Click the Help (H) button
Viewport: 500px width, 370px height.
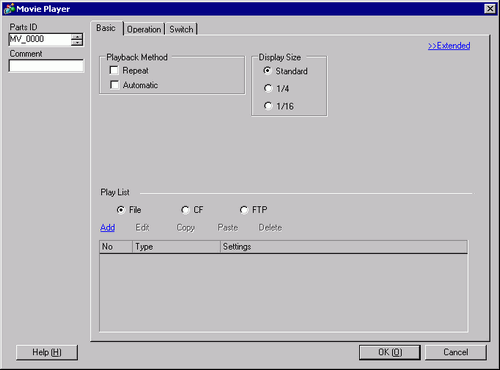[47, 352]
